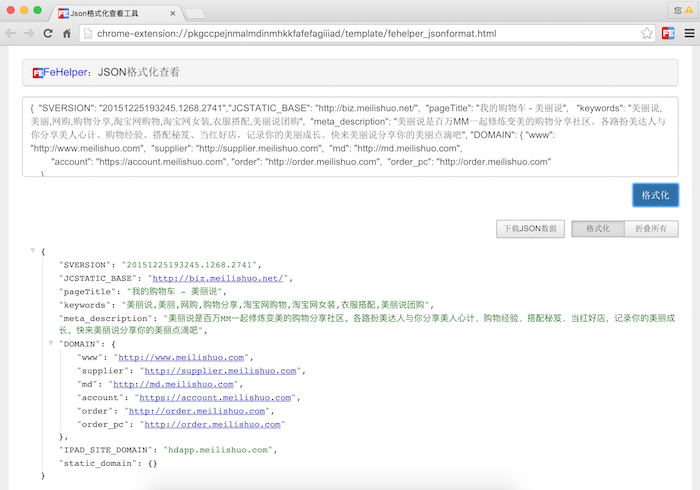Open a new blank tab
The image size is (700, 490).
[195, 14]
